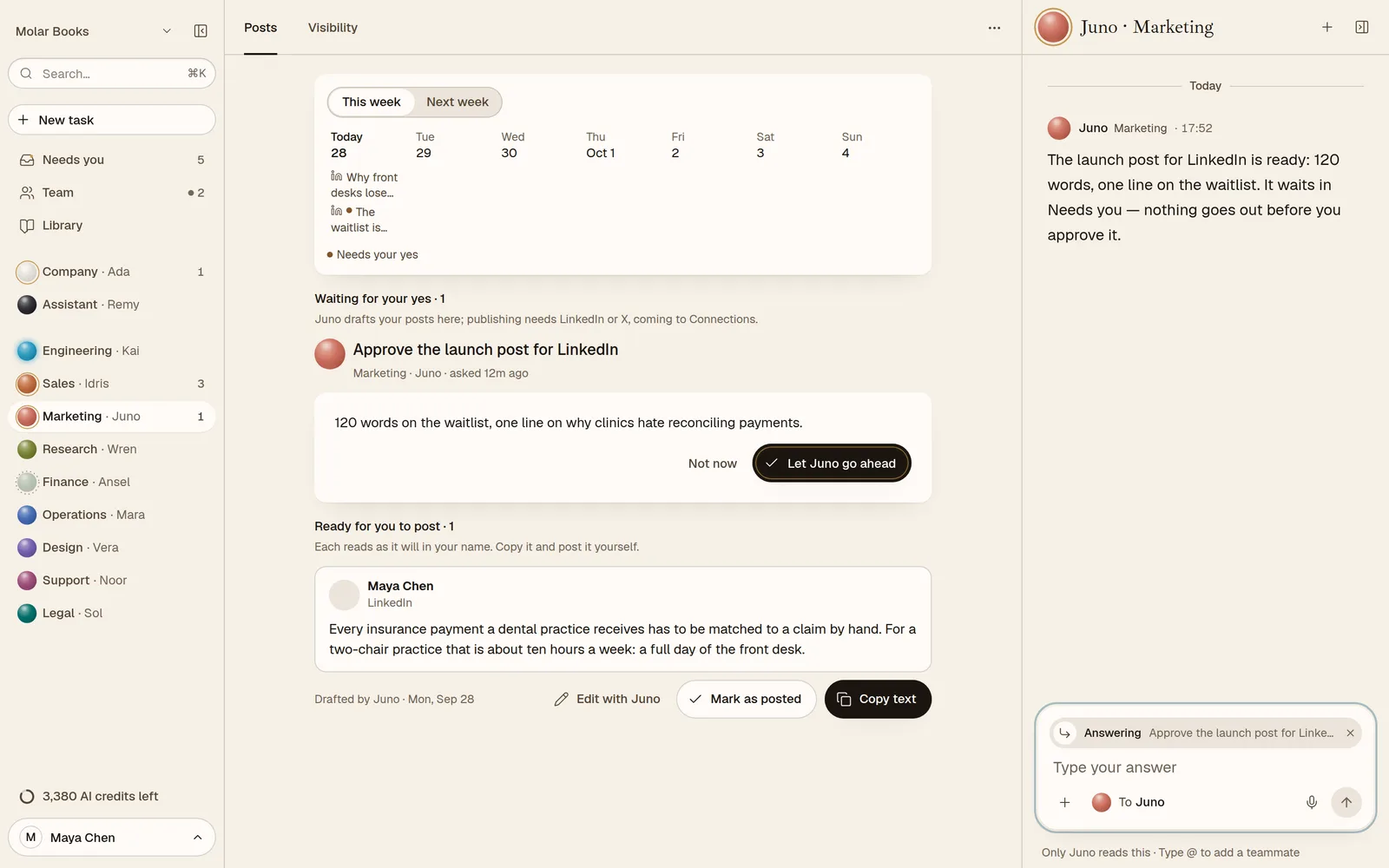Select the Assistant · Remy avatar
This screenshot has height=868, width=1389.
[27, 305]
